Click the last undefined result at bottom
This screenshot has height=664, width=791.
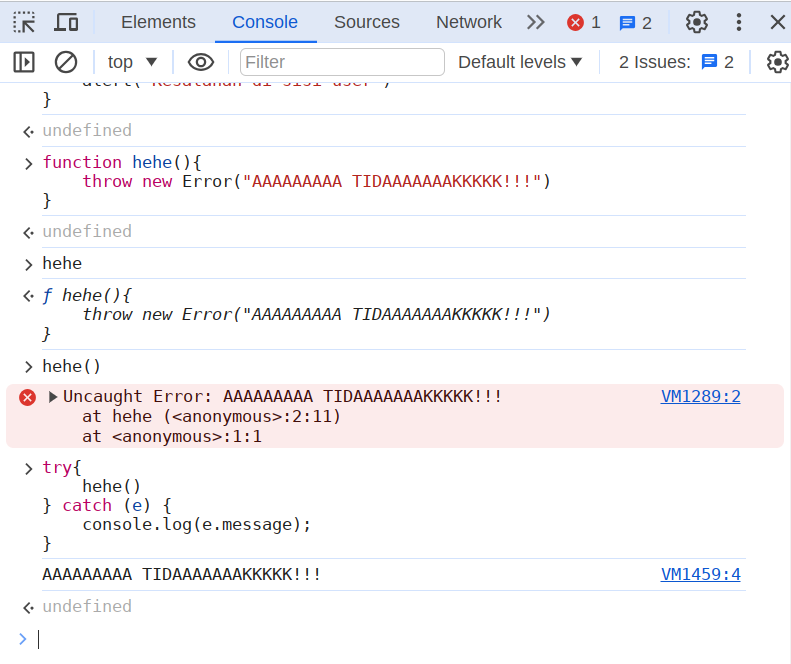[x=87, y=606]
